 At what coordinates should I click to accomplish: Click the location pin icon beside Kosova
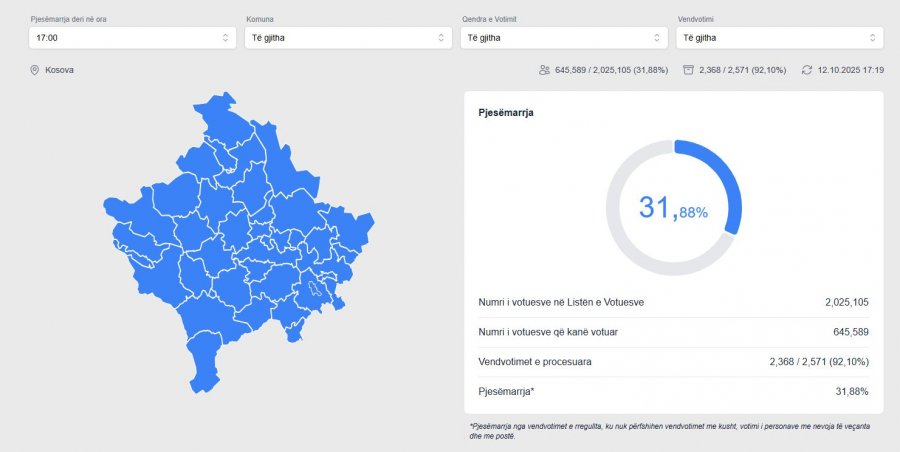point(34,70)
